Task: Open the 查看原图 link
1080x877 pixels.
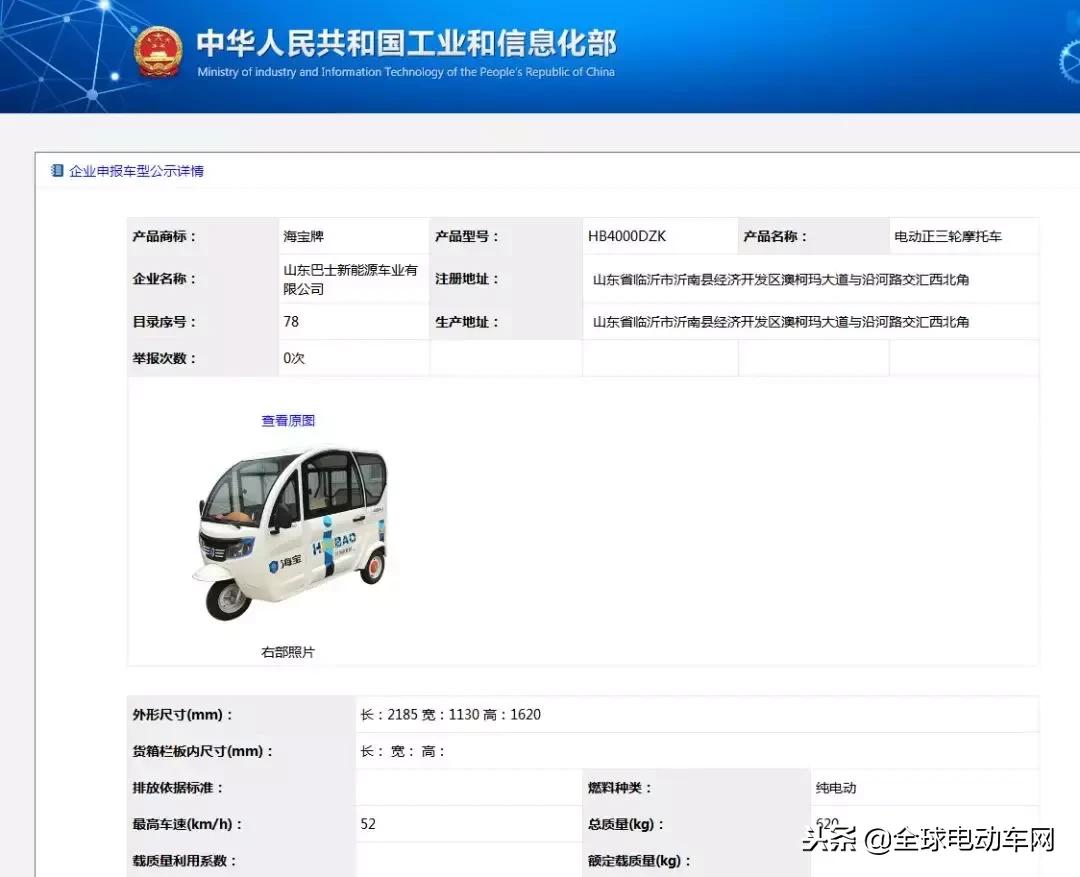Action: [x=287, y=420]
